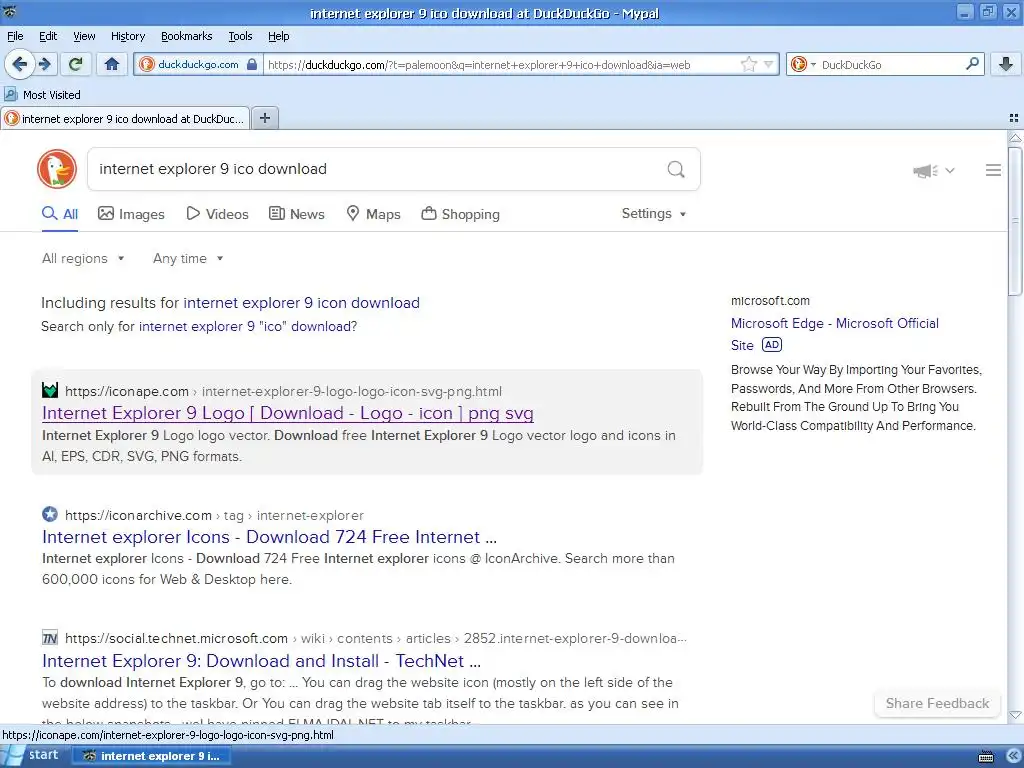Click the page scrollbar down arrow

pyautogui.click(x=1015, y=716)
